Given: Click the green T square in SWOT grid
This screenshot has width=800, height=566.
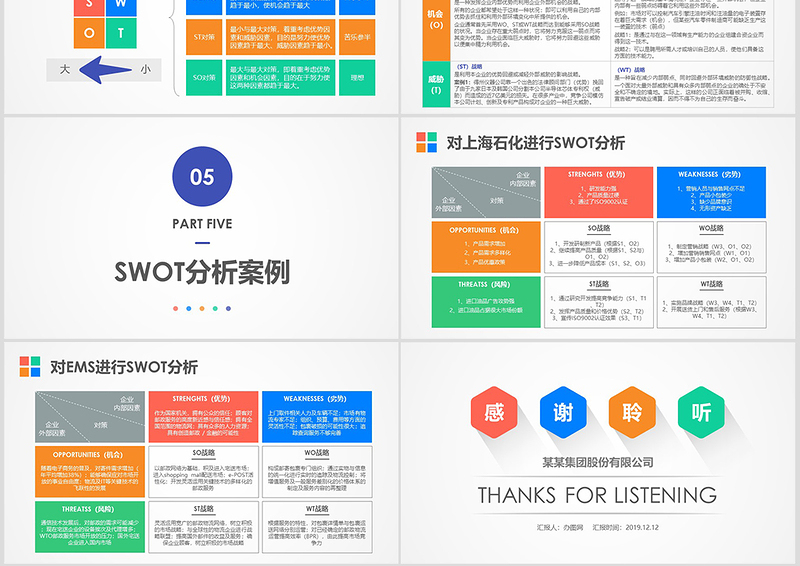Looking at the screenshot, I should point(119,33).
